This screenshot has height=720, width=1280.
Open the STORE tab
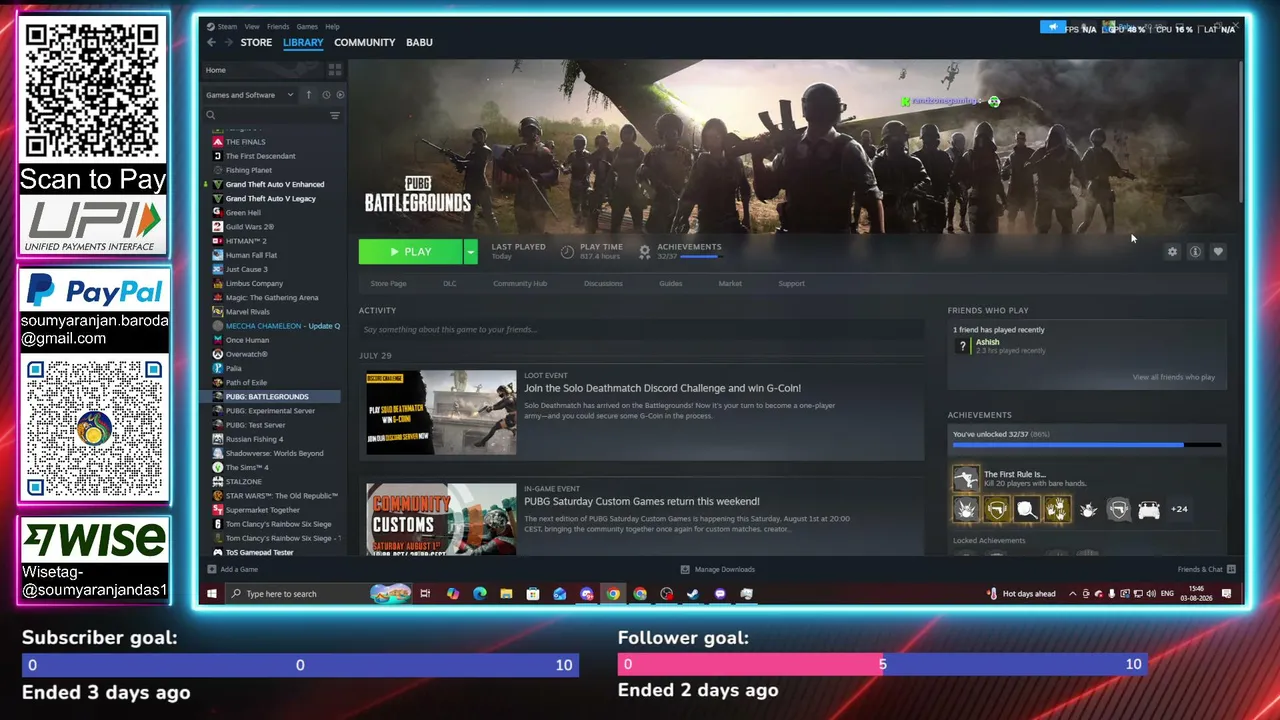click(x=256, y=42)
